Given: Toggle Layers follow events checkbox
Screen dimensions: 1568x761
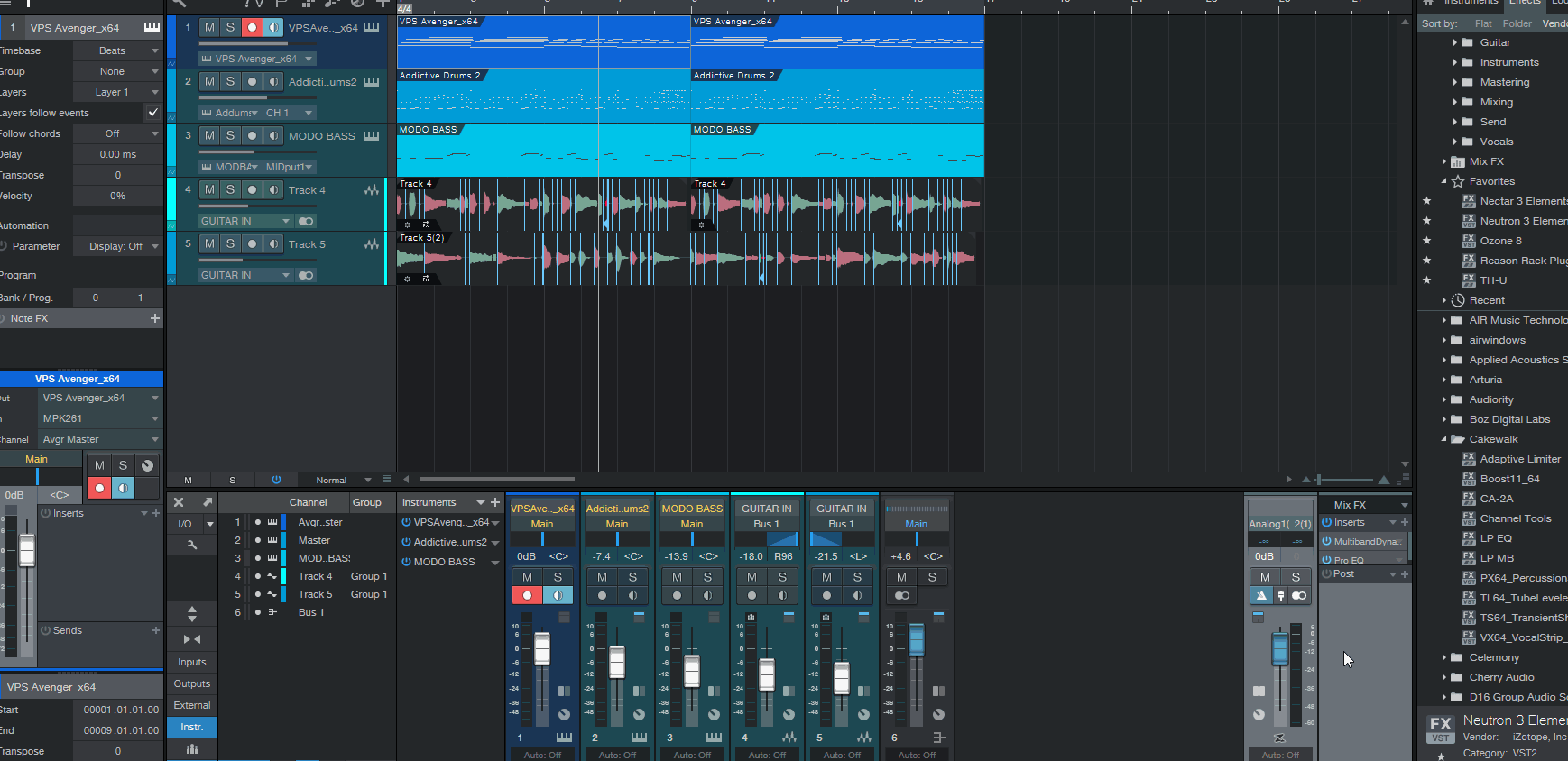Looking at the screenshot, I should pyautogui.click(x=152, y=113).
